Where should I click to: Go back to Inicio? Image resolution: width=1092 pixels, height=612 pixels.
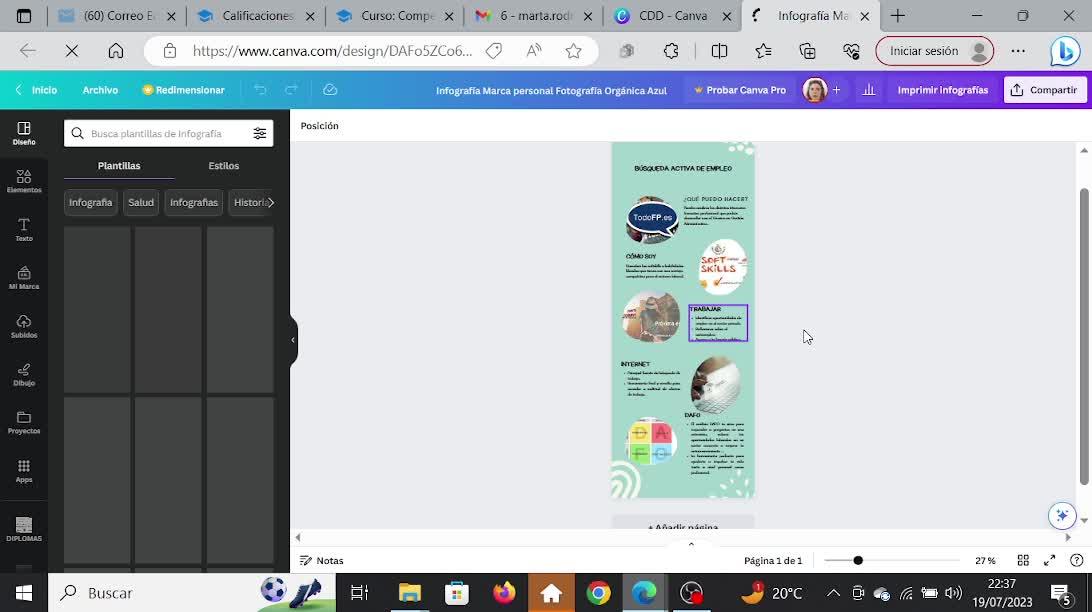point(36,90)
